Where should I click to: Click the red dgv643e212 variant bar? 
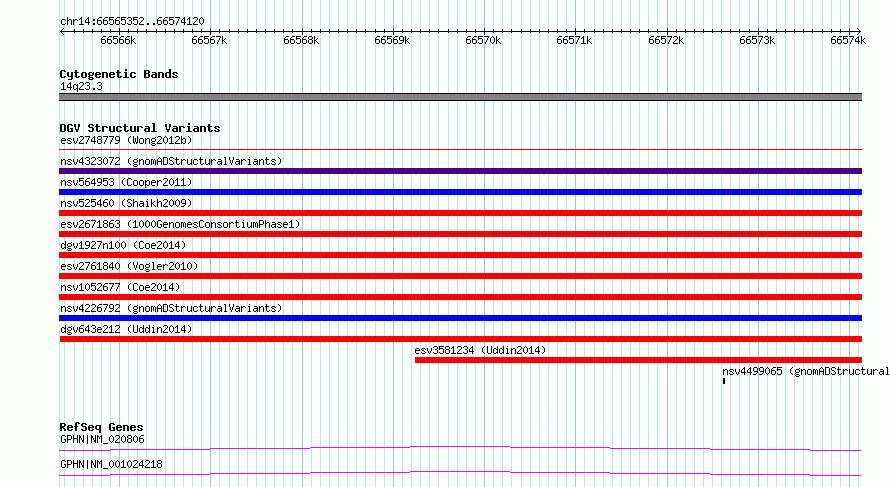(460, 339)
